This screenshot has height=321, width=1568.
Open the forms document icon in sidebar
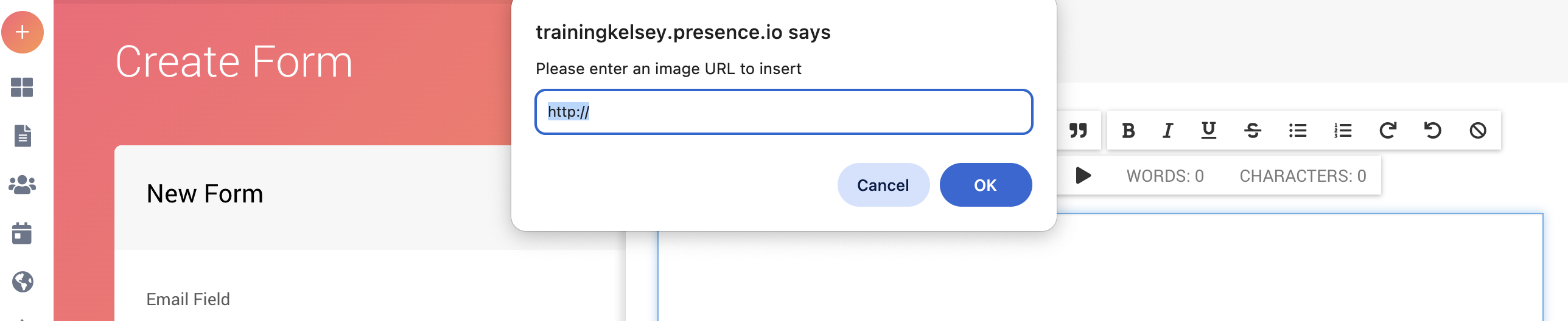[23, 136]
